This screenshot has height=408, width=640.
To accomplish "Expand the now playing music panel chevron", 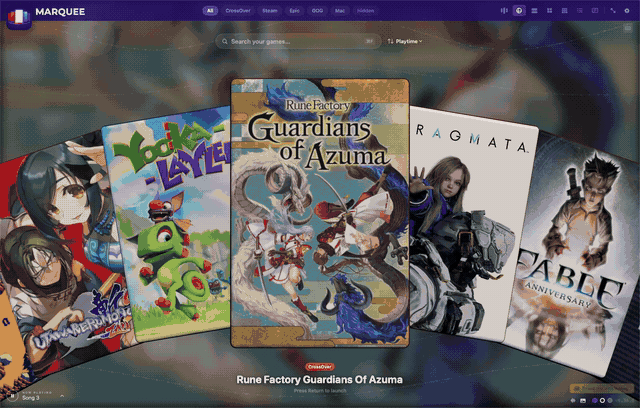I will coord(62,396).
